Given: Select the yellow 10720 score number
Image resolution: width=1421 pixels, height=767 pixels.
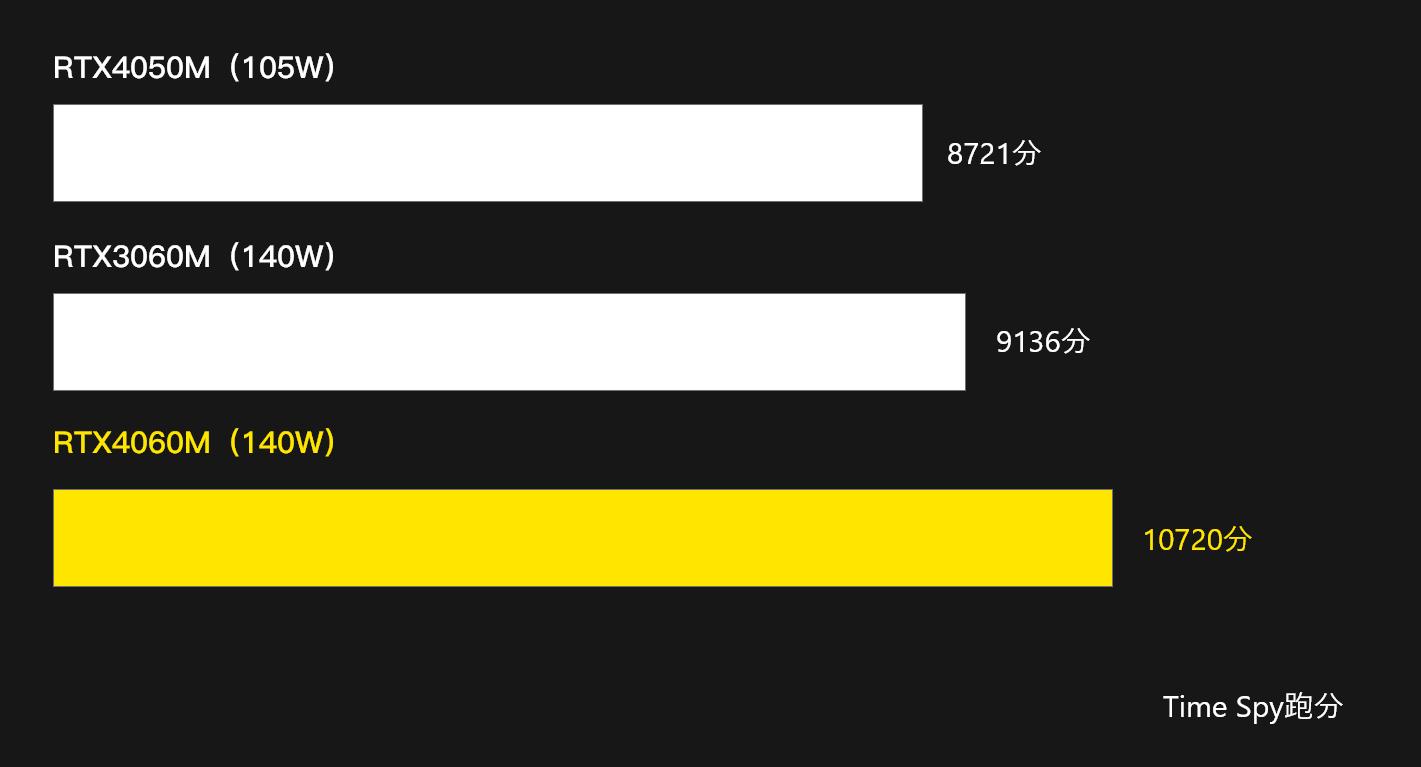Looking at the screenshot, I should click(x=1182, y=540).
